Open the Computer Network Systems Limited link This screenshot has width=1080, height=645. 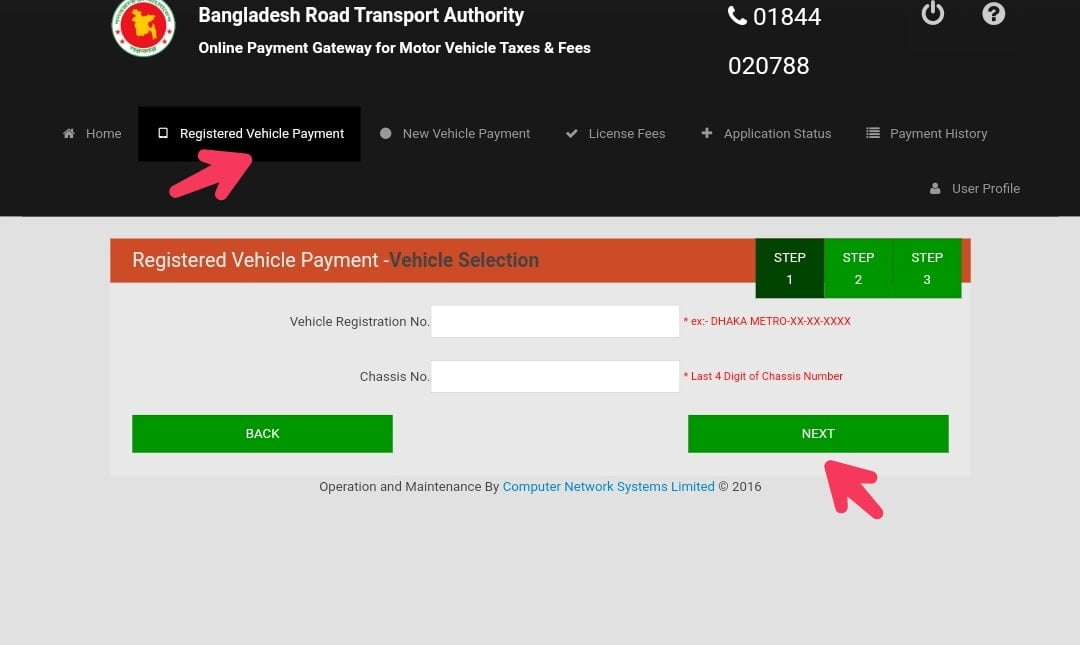[608, 487]
